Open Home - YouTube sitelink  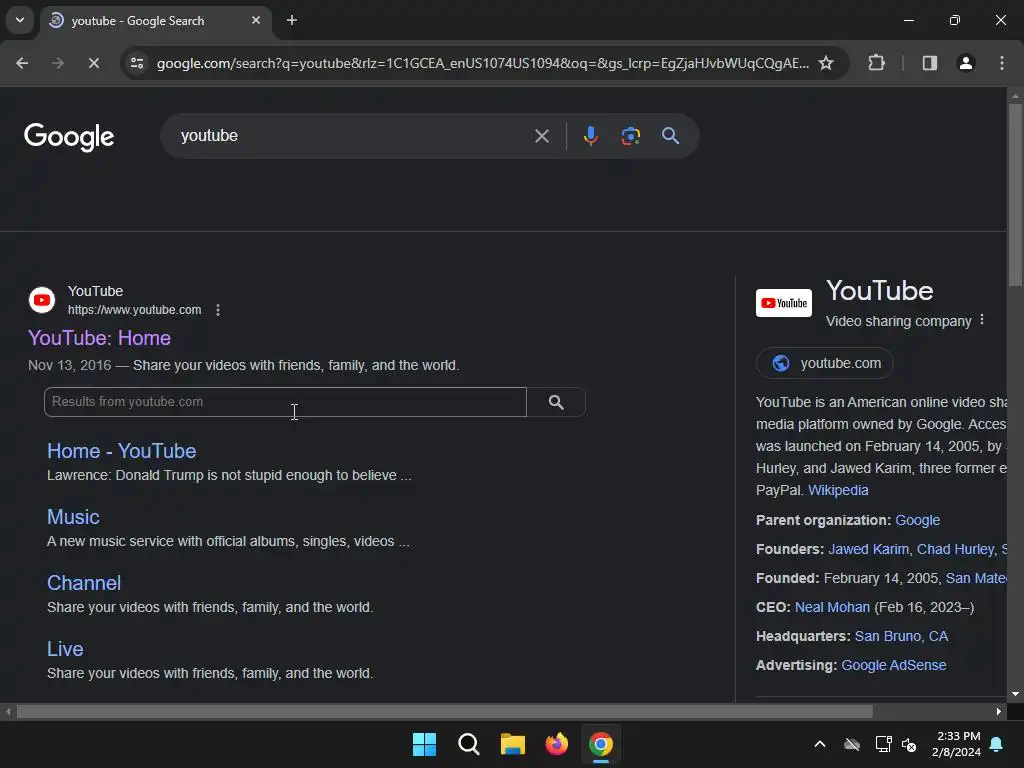click(x=121, y=451)
